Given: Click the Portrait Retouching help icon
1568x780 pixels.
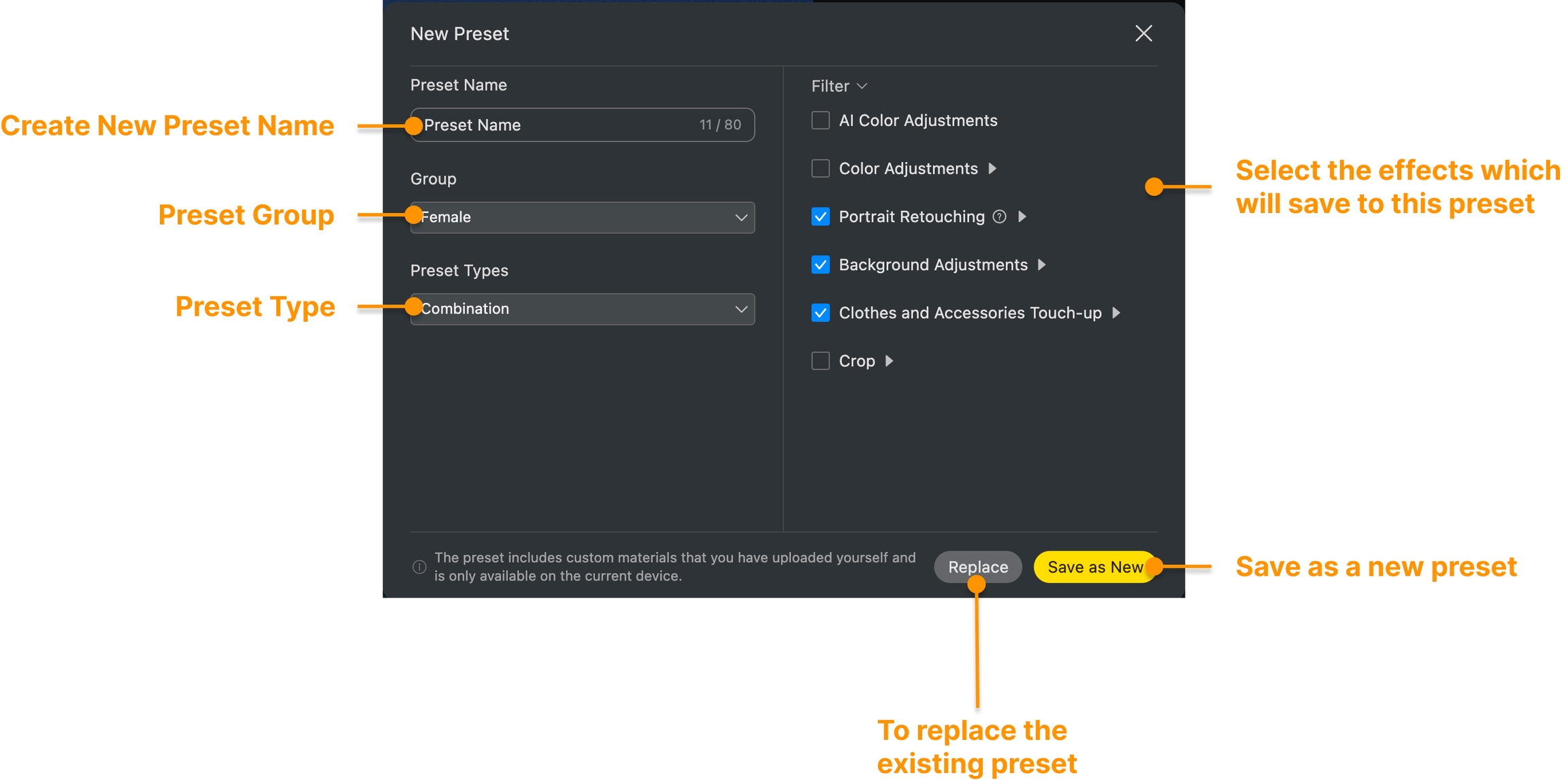Looking at the screenshot, I should point(999,216).
